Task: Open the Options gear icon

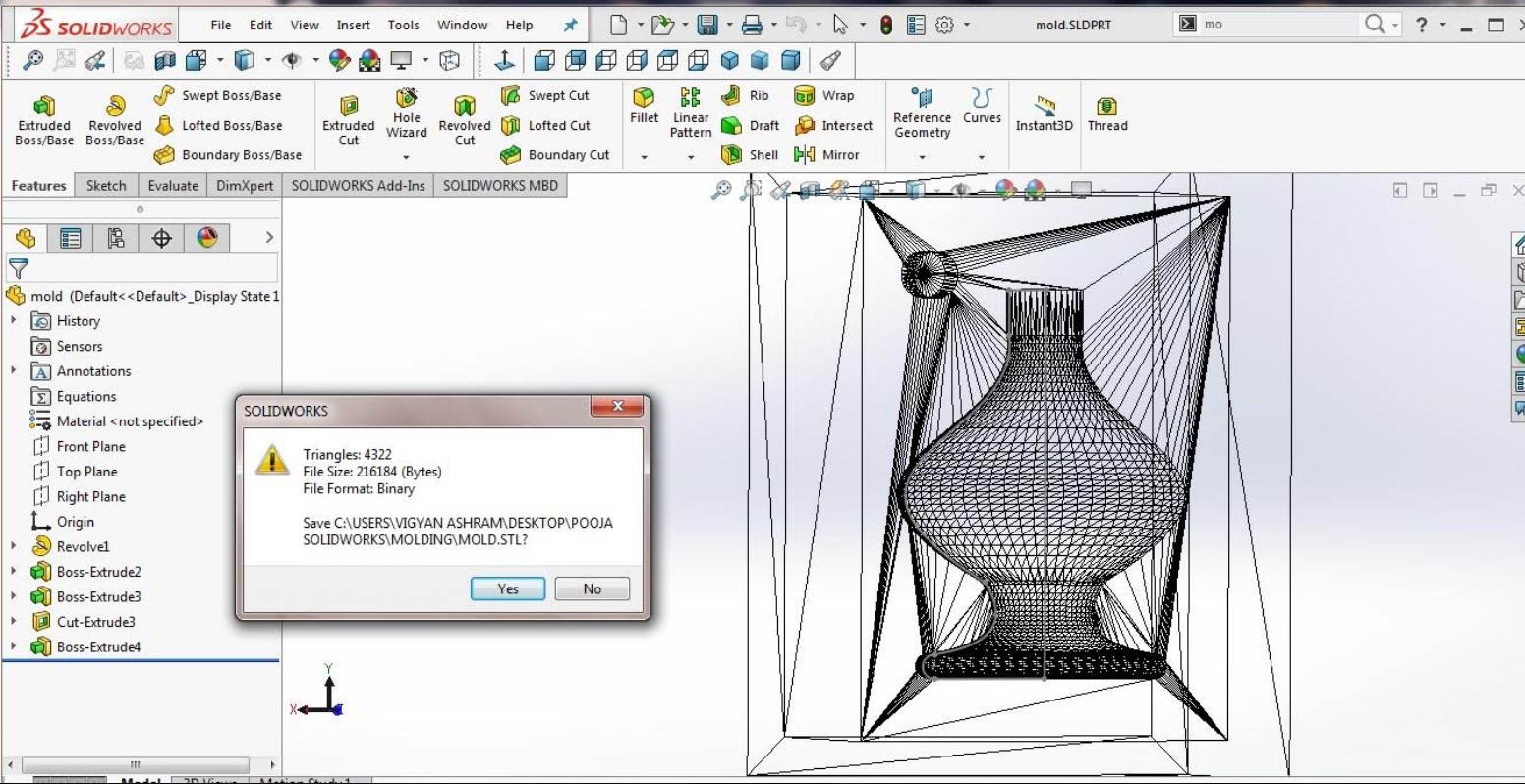Action: click(x=944, y=25)
